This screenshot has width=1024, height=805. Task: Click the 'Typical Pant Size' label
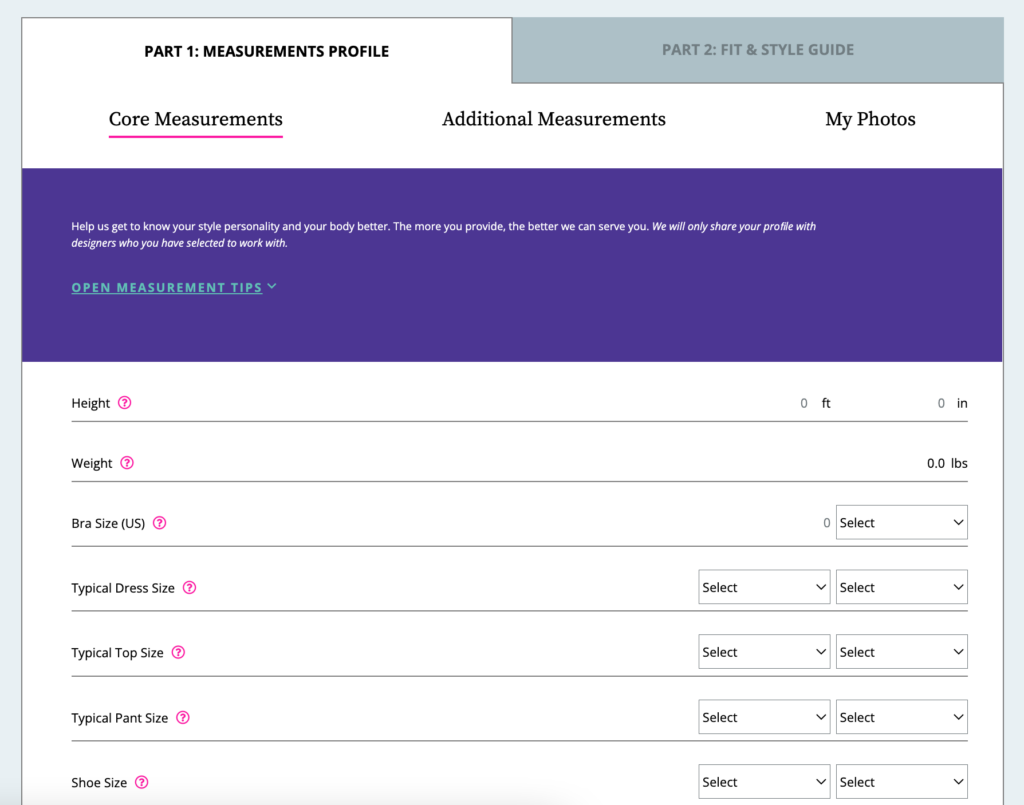click(120, 718)
